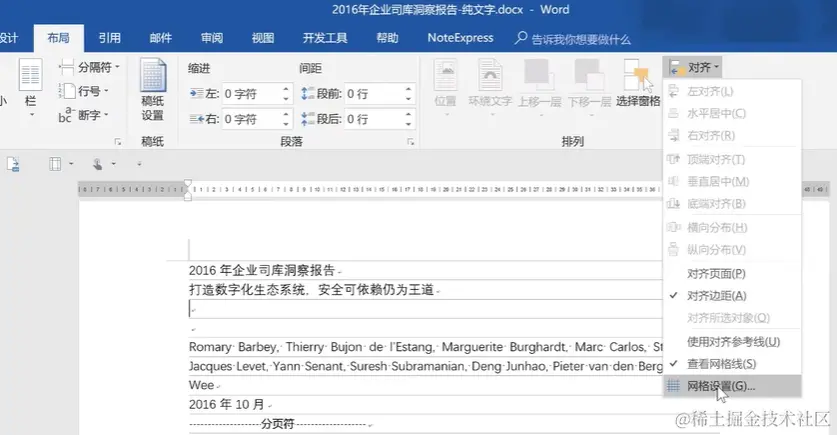Screen dimensions: 837x435
Task: Toggle the checked 查看网格线(S) option
Action: 732,364
